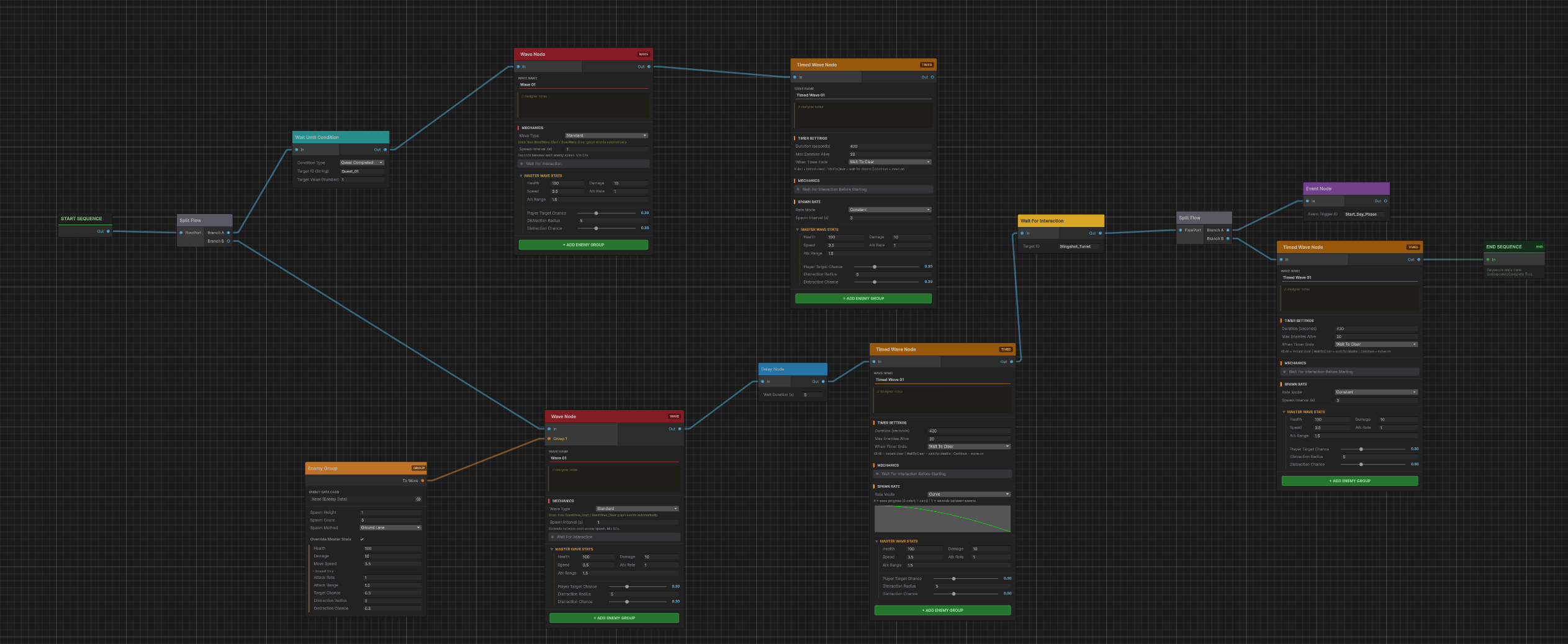Toggle Wait For Interaction in topmost Wave Node
This screenshot has width=1568, height=644.
click(584, 164)
